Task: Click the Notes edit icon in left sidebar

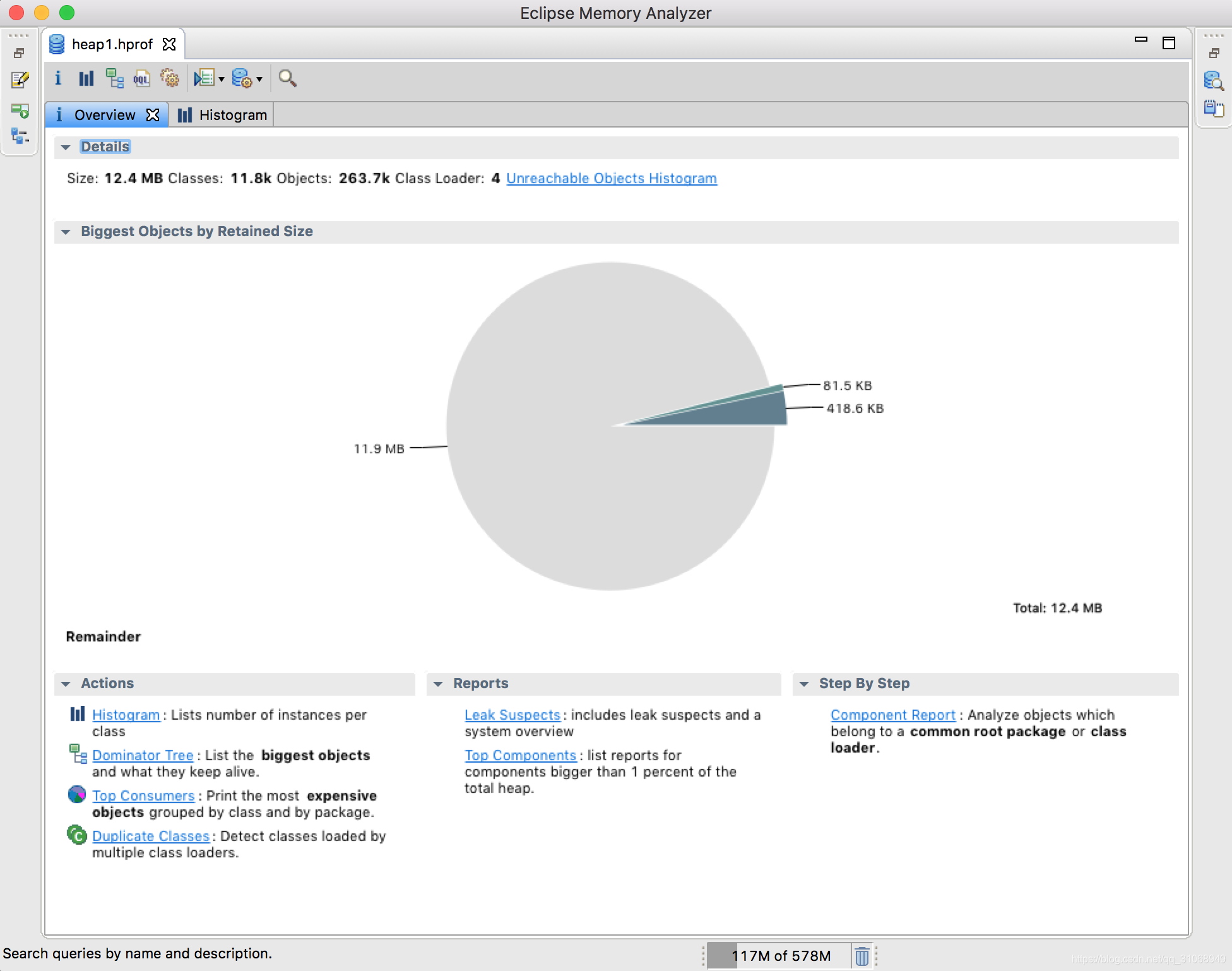Action: (20, 80)
